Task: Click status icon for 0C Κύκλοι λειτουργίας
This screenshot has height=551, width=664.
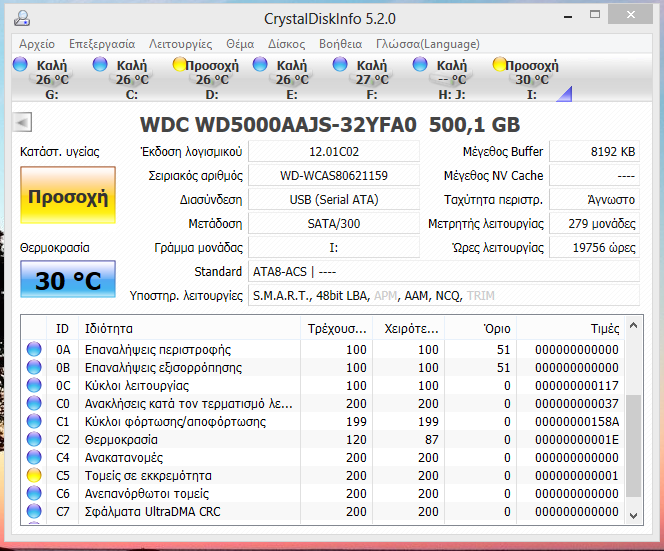Action: point(34,385)
